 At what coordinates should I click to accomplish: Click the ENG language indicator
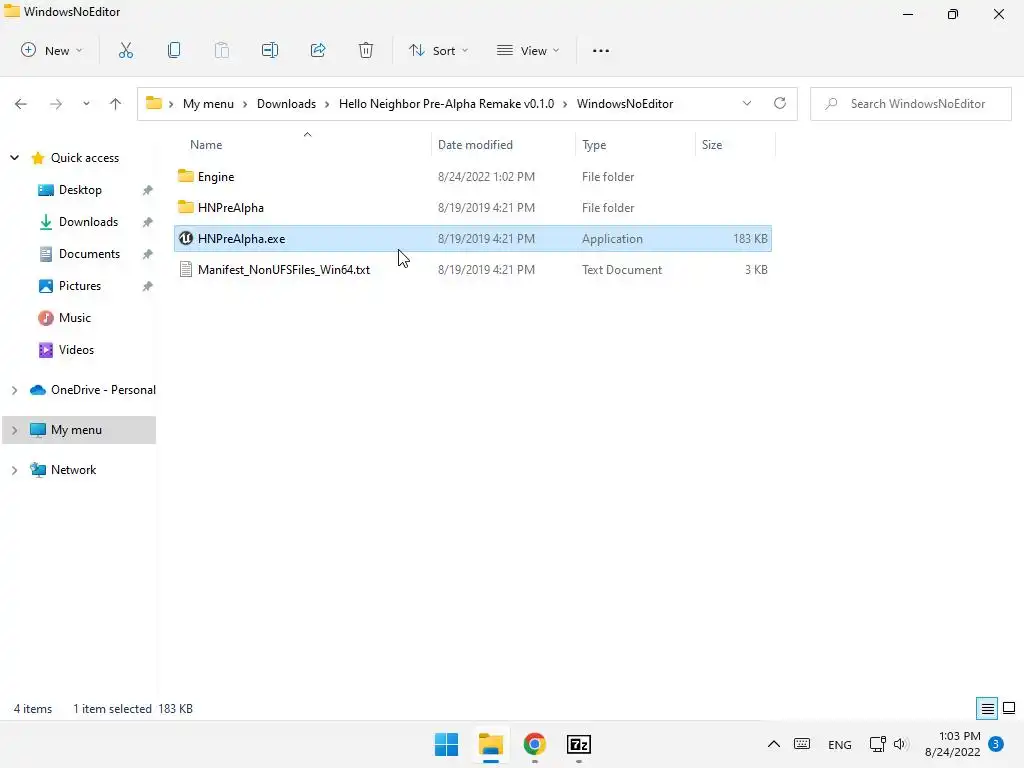tap(839, 744)
